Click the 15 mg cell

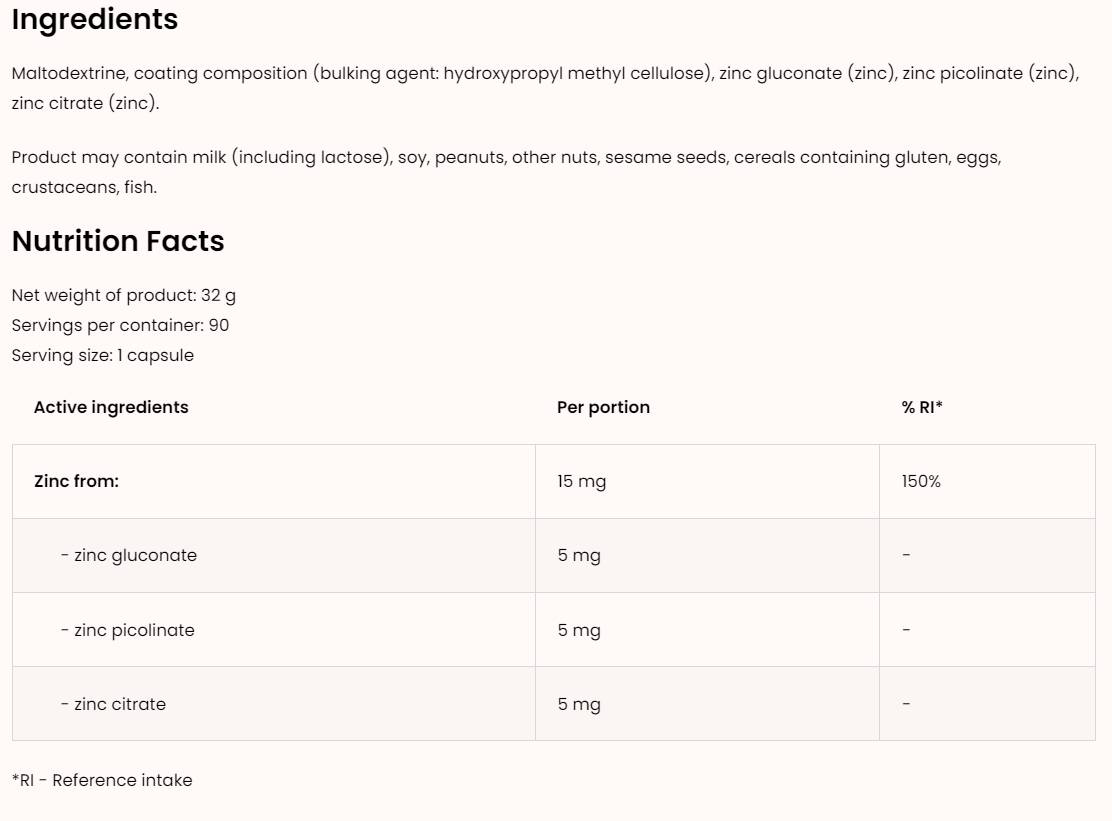(x=582, y=481)
